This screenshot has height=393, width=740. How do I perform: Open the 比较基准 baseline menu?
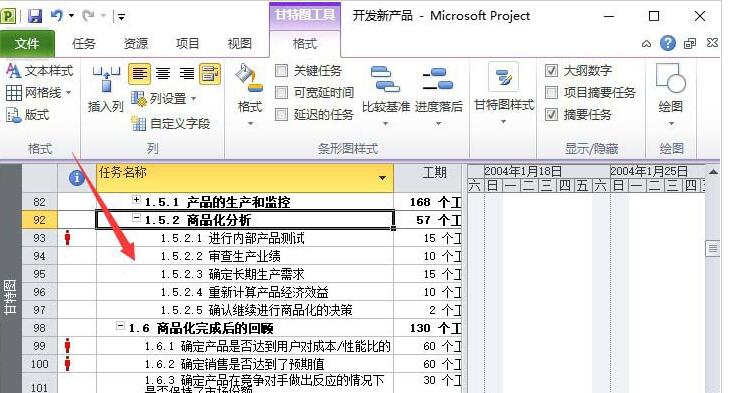(386, 95)
